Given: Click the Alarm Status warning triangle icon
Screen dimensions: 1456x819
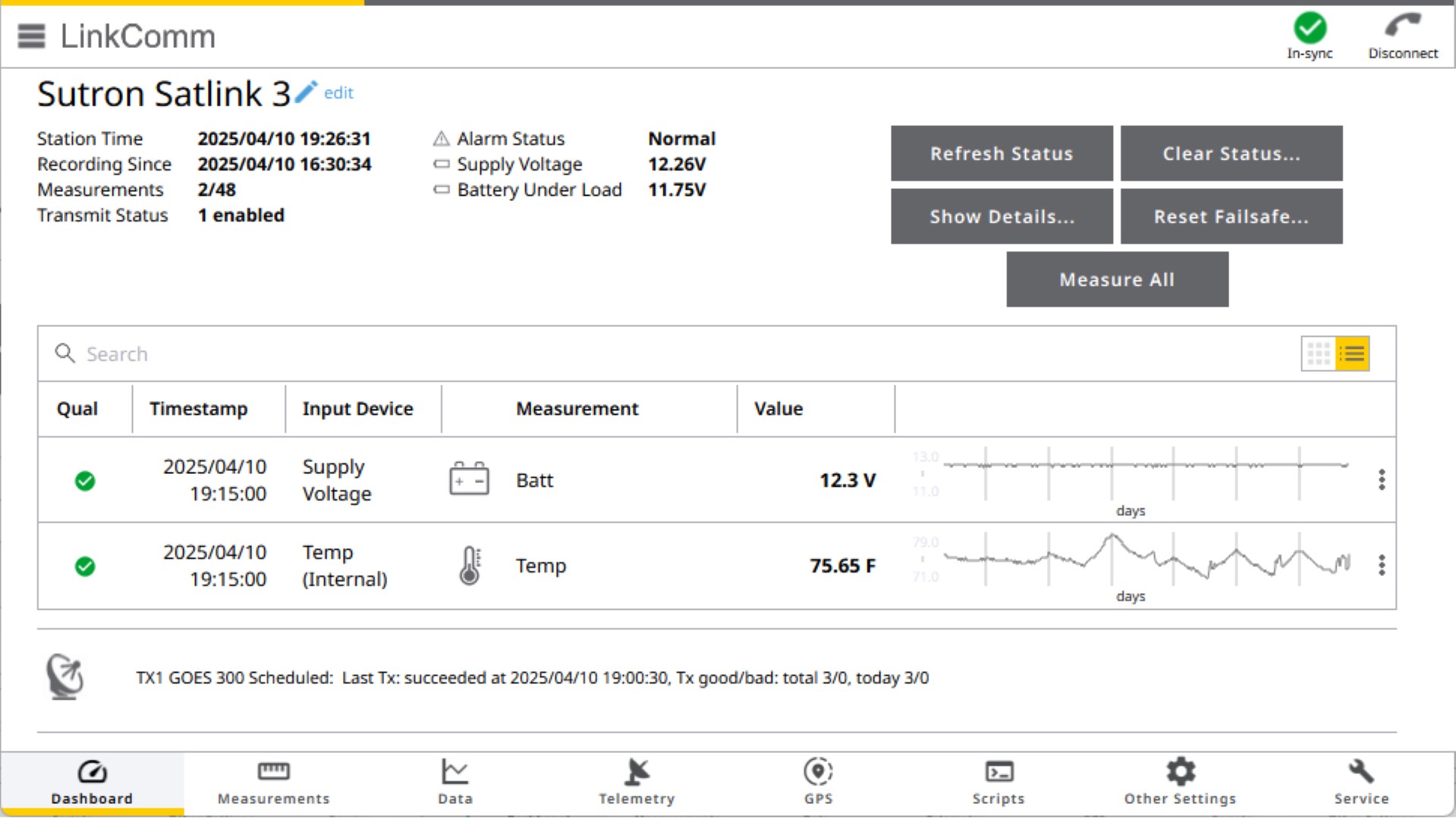Looking at the screenshot, I should click(441, 139).
